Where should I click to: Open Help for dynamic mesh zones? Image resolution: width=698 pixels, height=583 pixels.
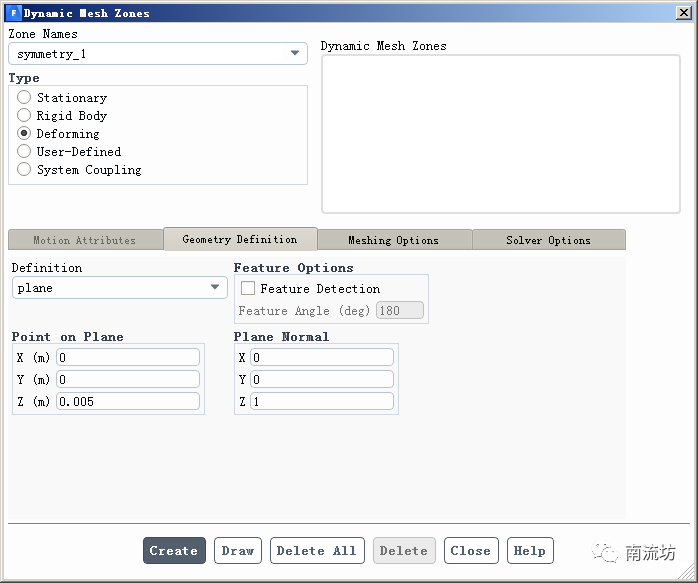coord(529,551)
